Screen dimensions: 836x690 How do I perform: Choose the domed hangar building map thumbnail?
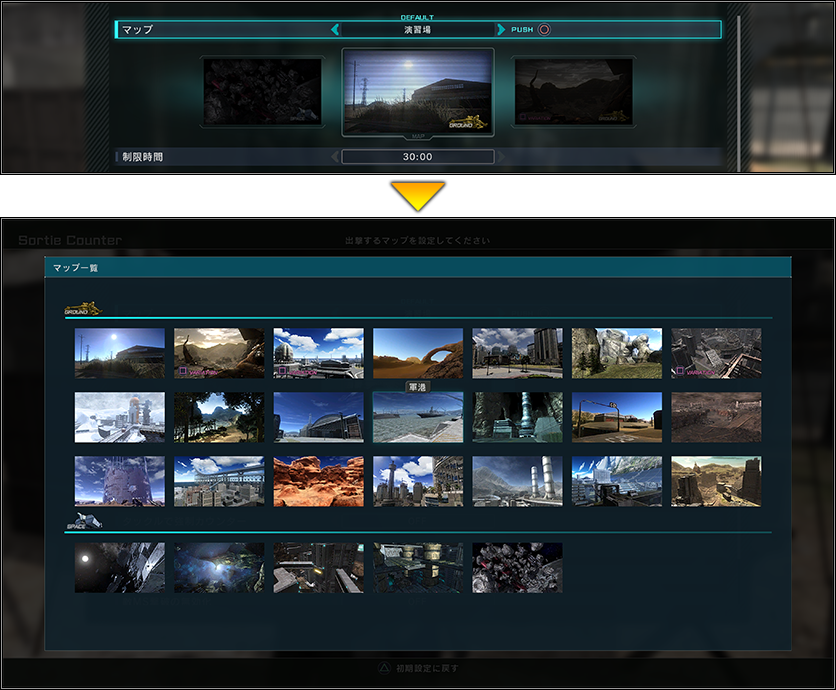pyautogui.click(x=319, y=417)
